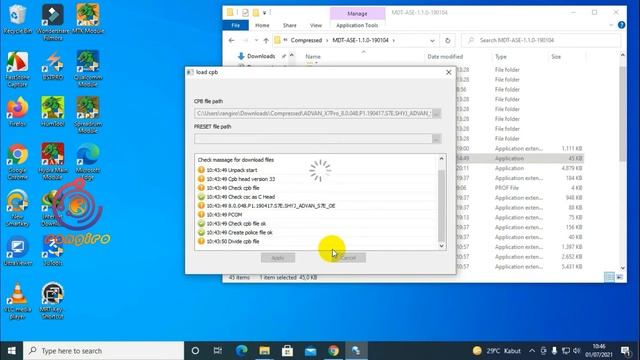Open FastStone Capture desktop shortcut
This screenshot has width=640, height=360.
click(x=18, y=69)
